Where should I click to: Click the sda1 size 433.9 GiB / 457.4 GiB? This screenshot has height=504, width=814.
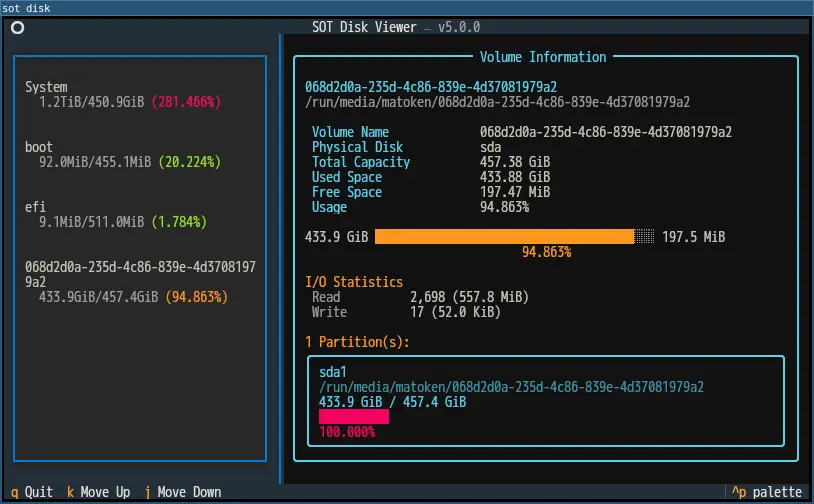point(392,402)
